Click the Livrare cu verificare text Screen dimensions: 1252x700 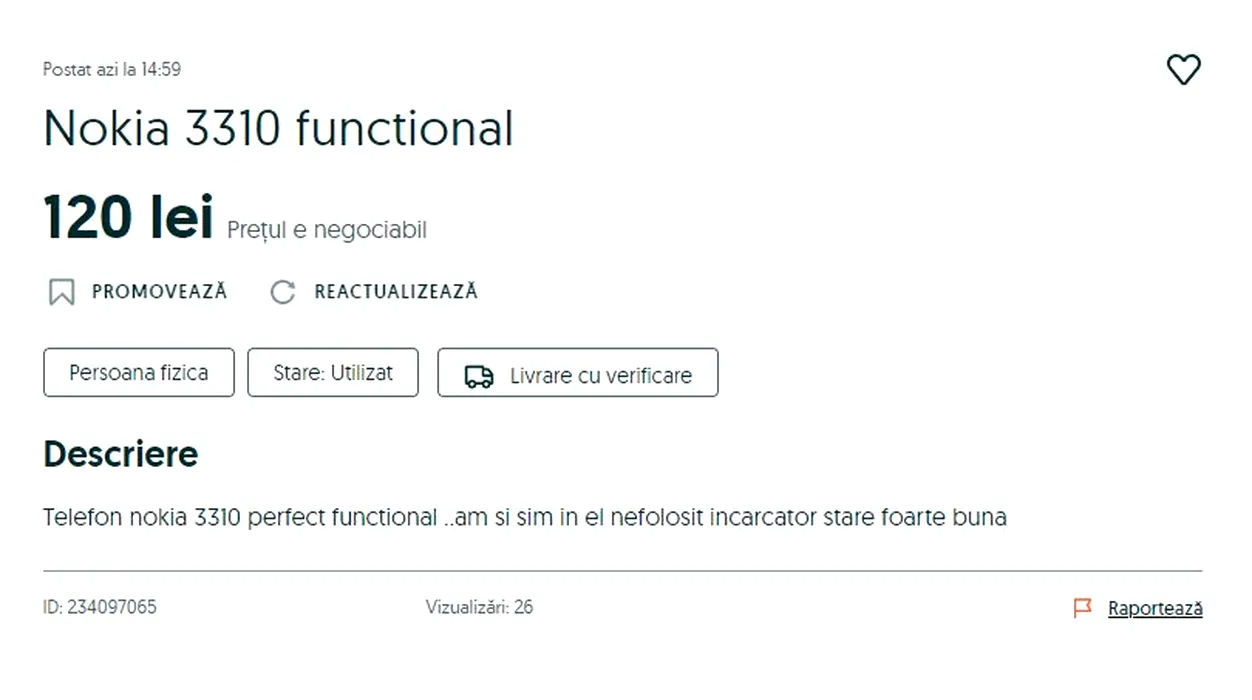click(x=601, y=376)
